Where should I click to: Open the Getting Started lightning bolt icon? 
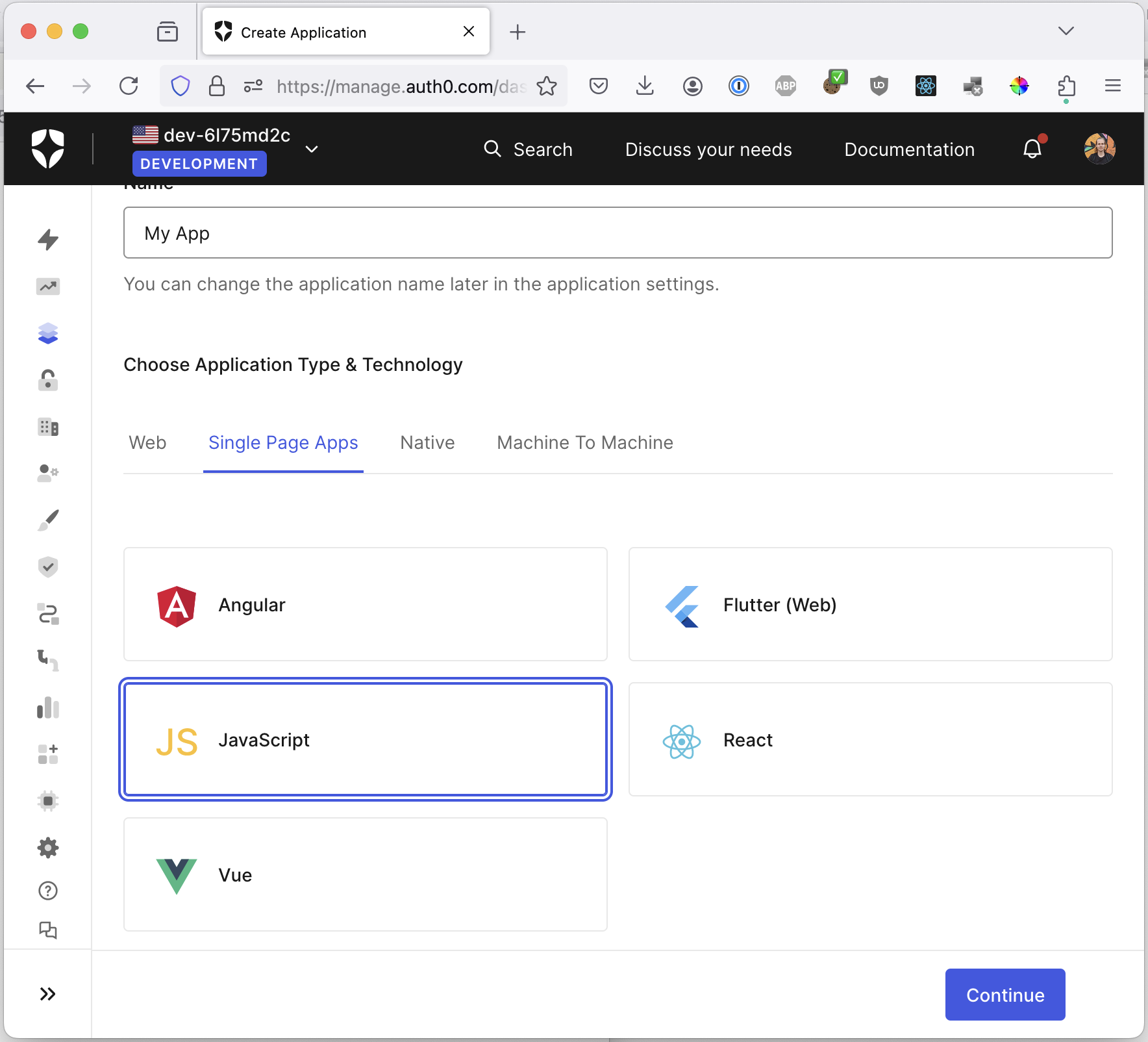click(x=48, y=240)
